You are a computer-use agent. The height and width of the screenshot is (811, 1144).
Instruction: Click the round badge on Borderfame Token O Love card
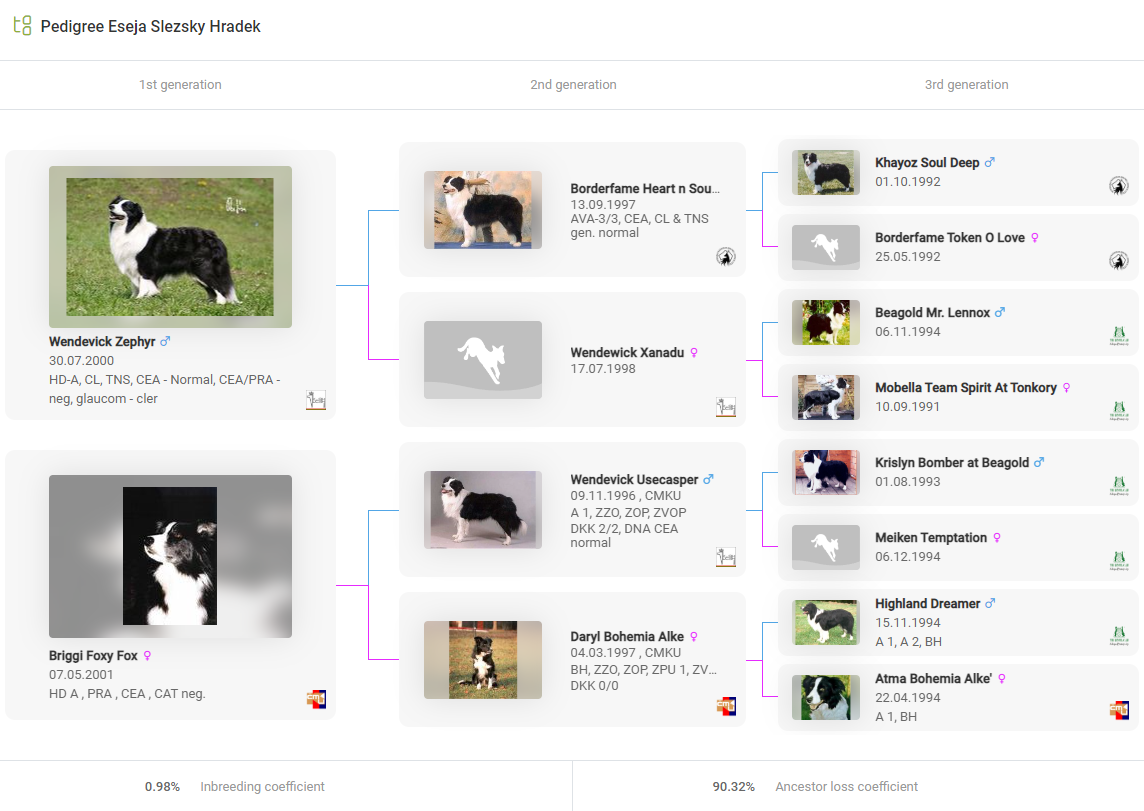[x=1118, y=261]
